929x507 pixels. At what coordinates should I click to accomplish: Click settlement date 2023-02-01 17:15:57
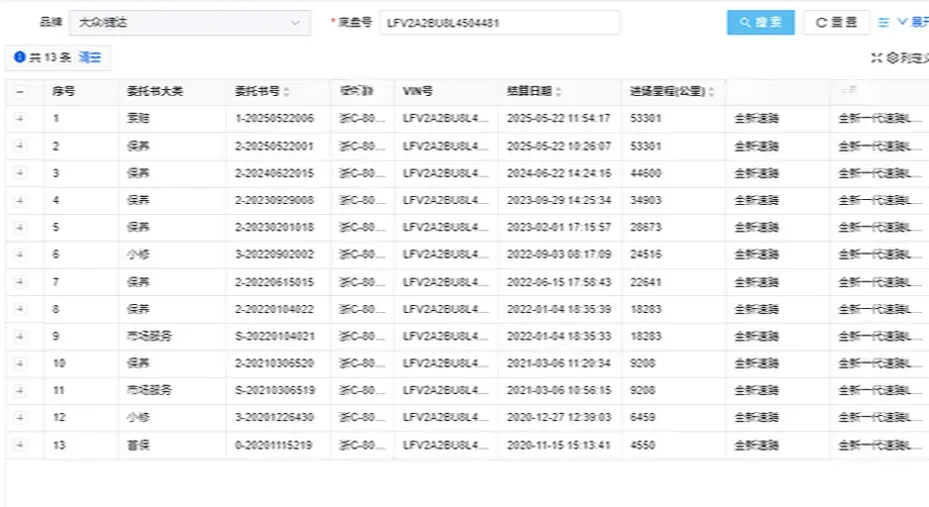[x=558, y=227]
